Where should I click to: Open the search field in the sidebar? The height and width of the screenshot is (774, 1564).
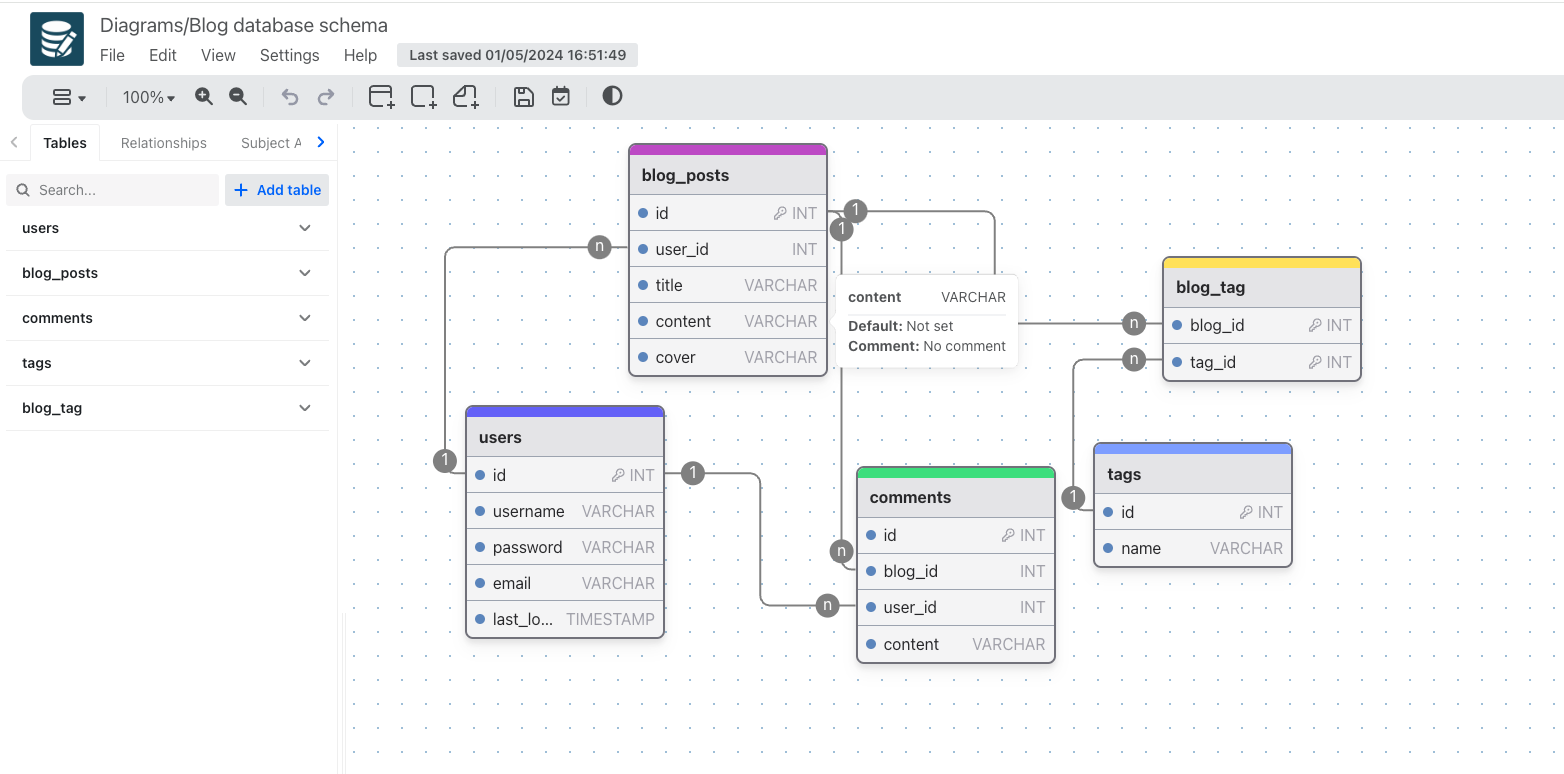112,189
